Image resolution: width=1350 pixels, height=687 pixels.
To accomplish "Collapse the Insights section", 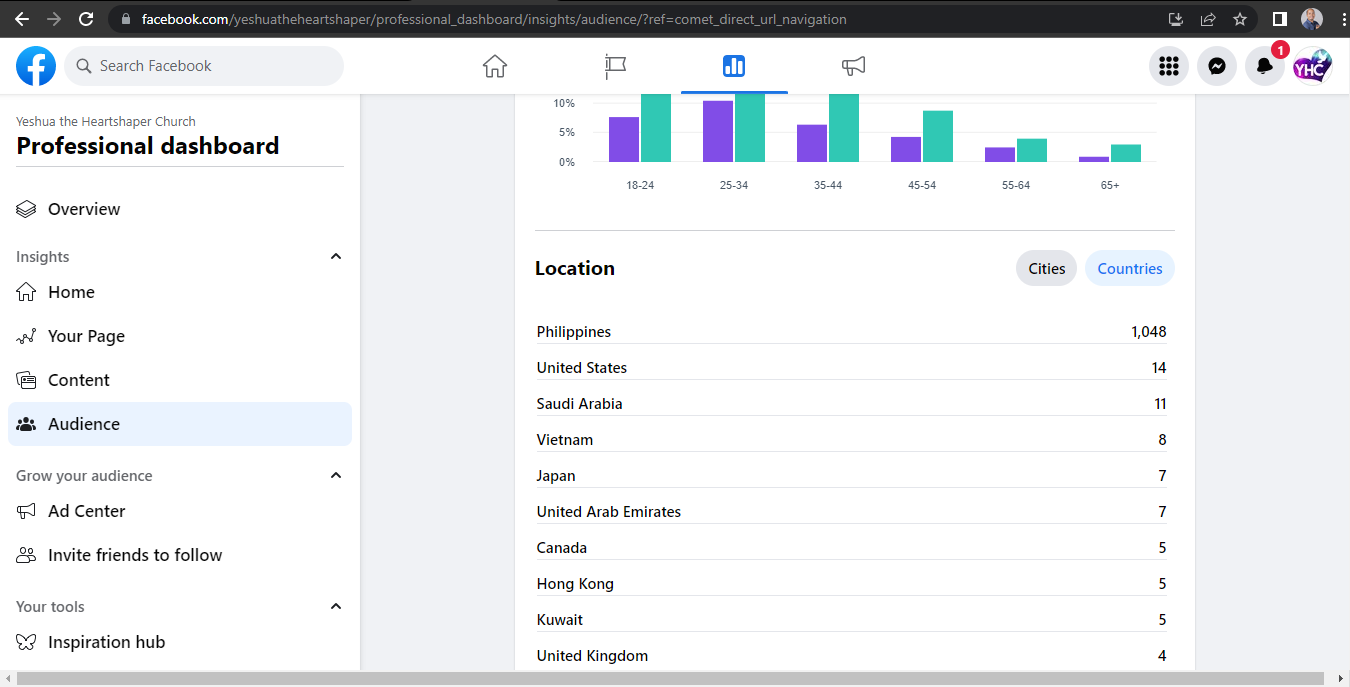I will [336, 257].
